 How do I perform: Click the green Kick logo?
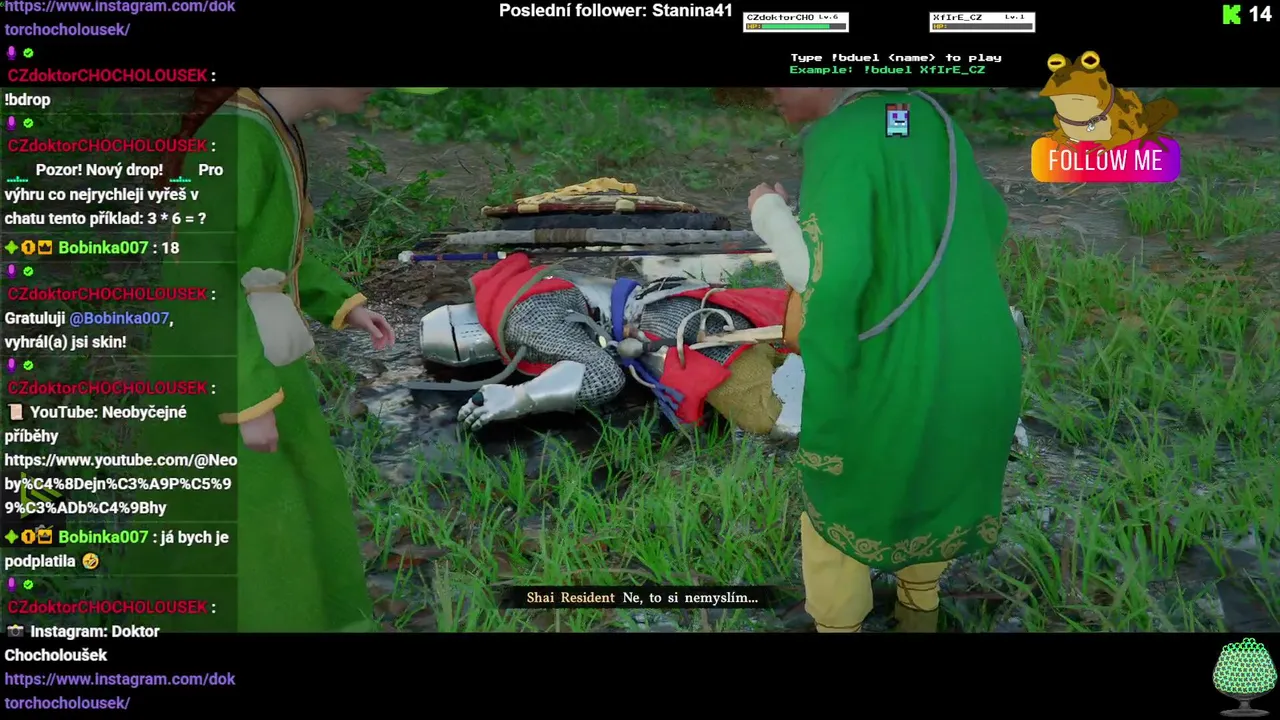point(1232,14)
